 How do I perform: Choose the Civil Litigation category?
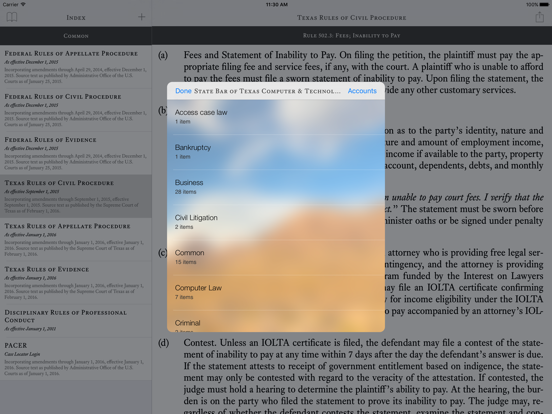pyautogui.click(x=276, y=222)
